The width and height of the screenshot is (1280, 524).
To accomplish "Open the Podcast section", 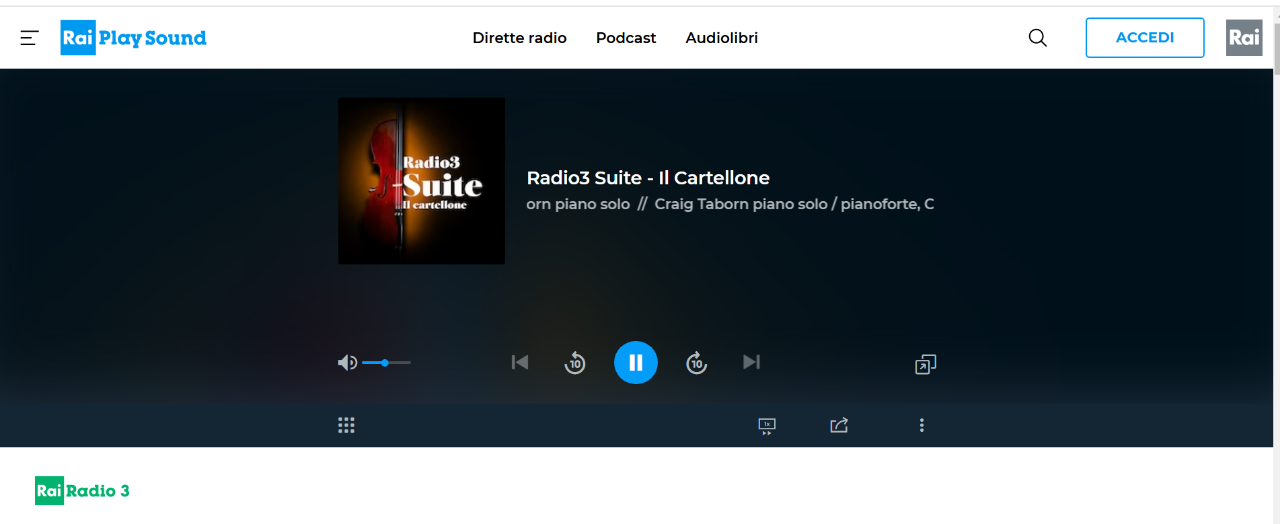I will tap(626, 38).
